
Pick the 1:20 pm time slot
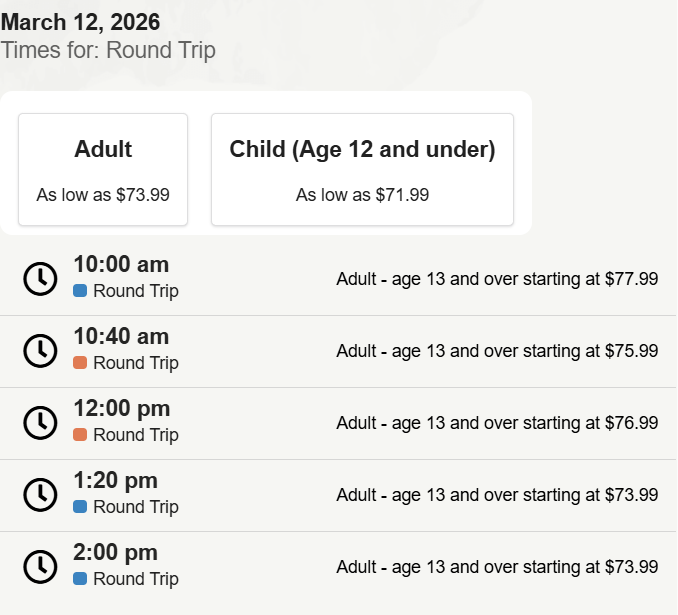coord(115,481)
